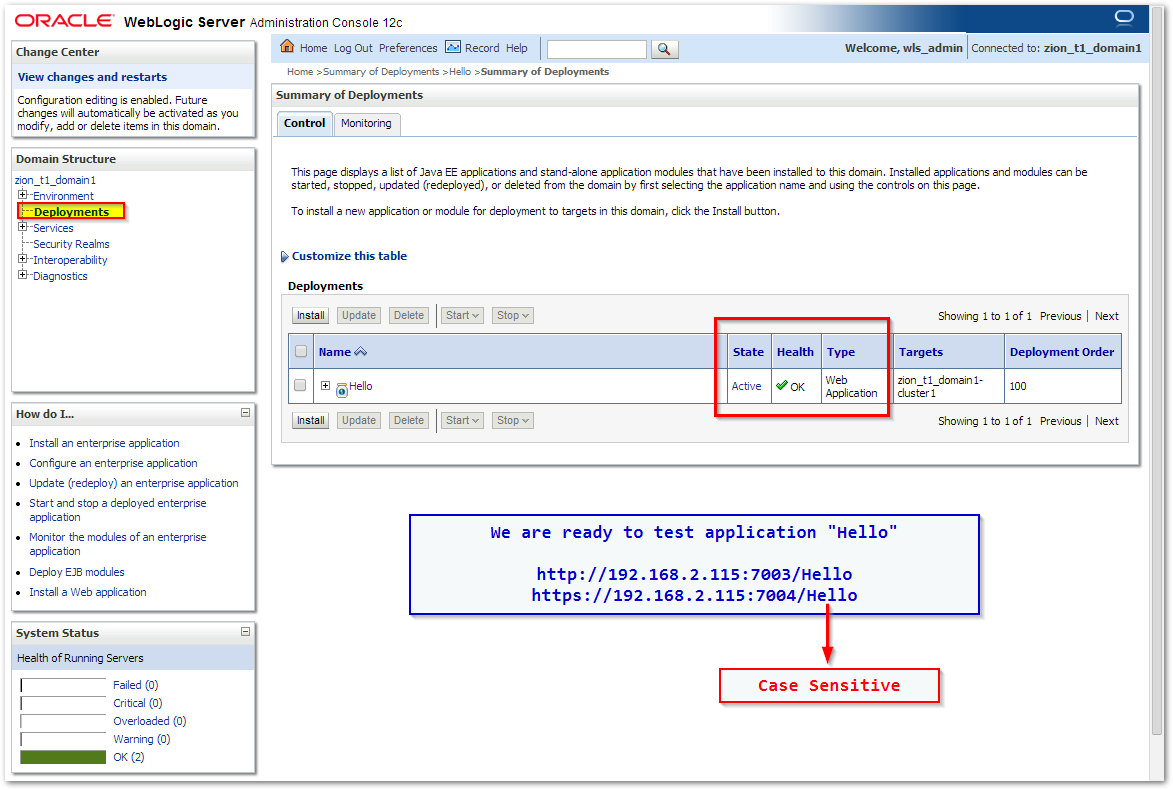Select the Control tab
Screen dimensions: 1173x790
point(304,123)
